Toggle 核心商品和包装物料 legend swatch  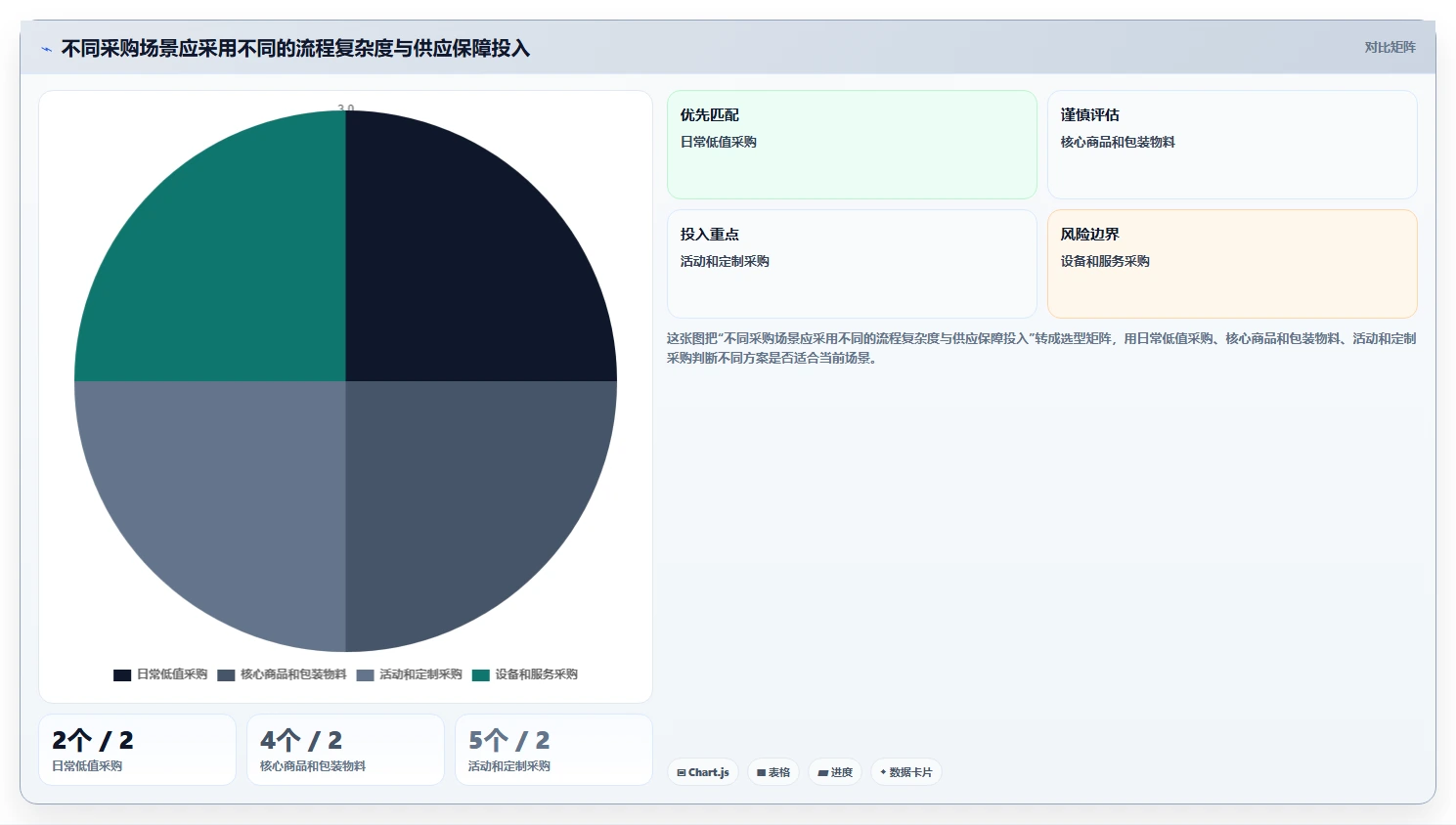[x=226, y=675]
